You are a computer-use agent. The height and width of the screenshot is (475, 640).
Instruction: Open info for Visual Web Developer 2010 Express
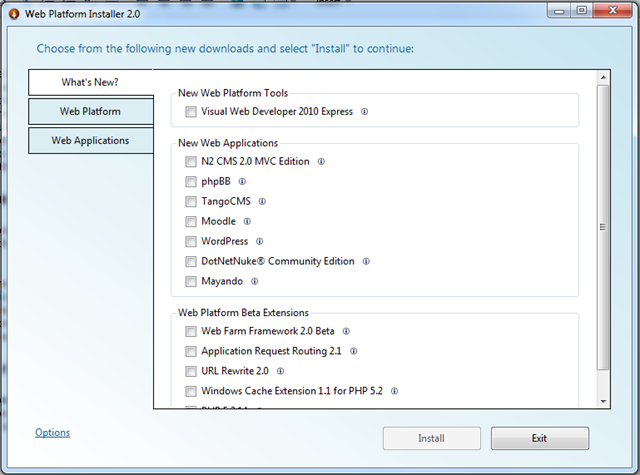point(364,112)
